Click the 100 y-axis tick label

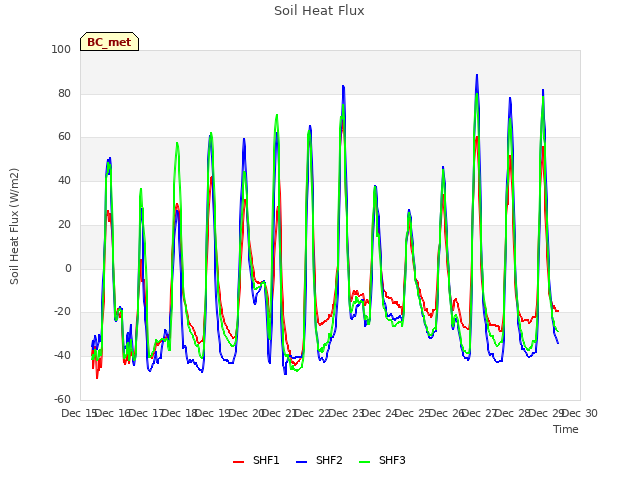click(61, 49)
